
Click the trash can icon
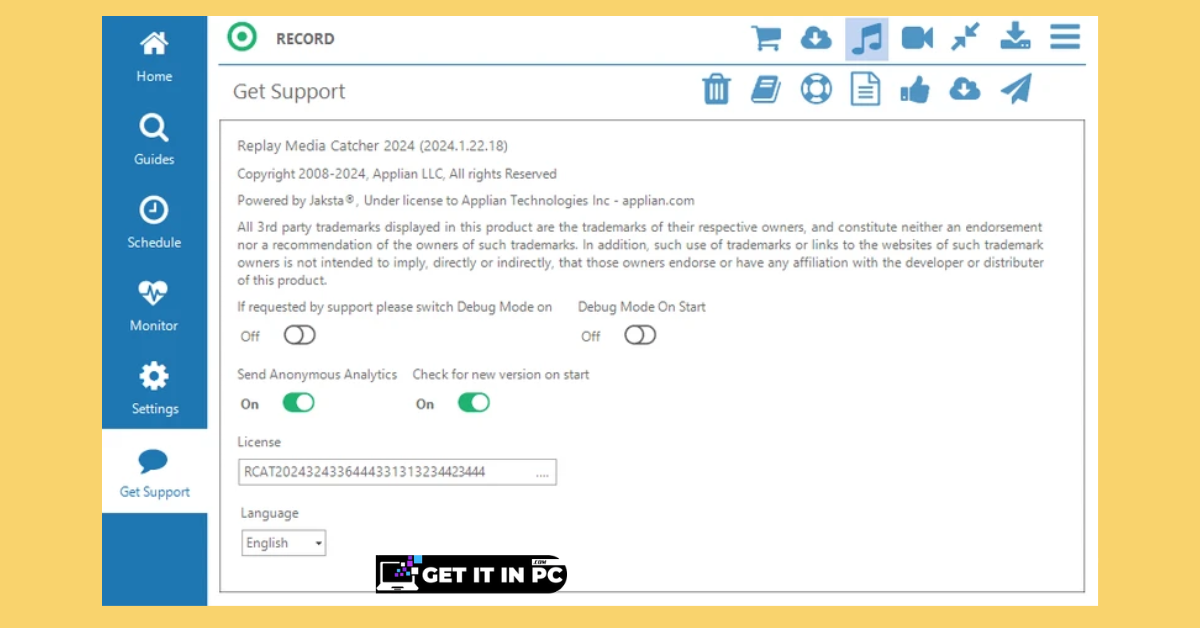(x=716, y=89)
